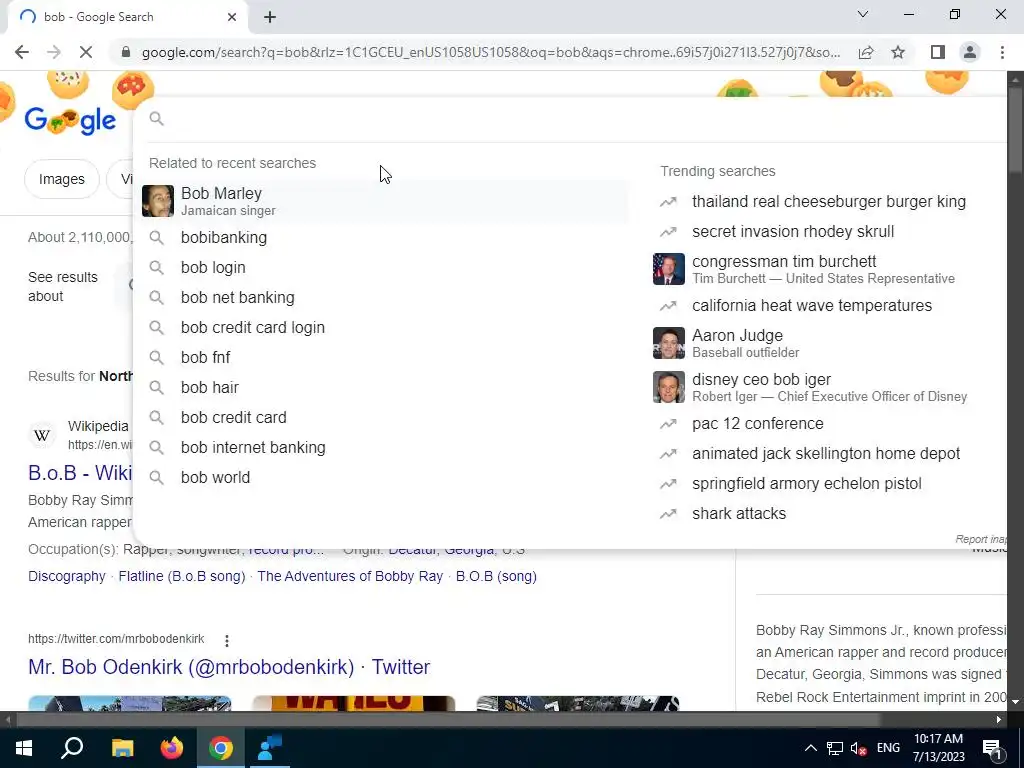Open a new browser tab
1024x768 pixels.
tap(270, 17)
